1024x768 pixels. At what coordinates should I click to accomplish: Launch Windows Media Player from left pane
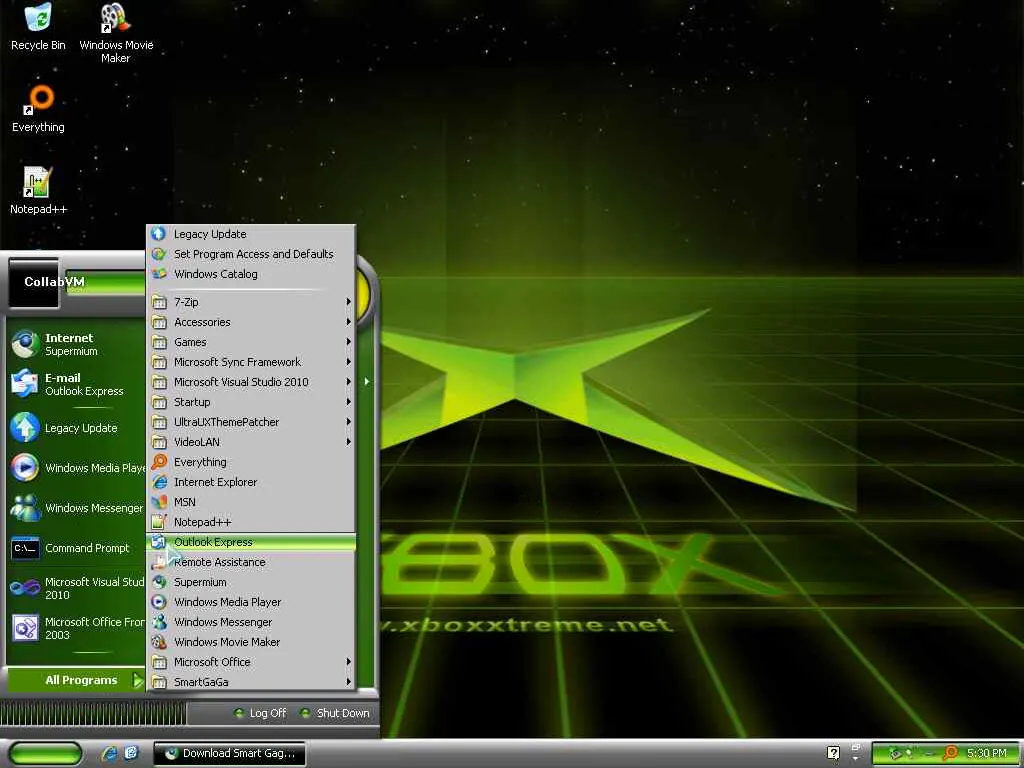pos(76,468)
